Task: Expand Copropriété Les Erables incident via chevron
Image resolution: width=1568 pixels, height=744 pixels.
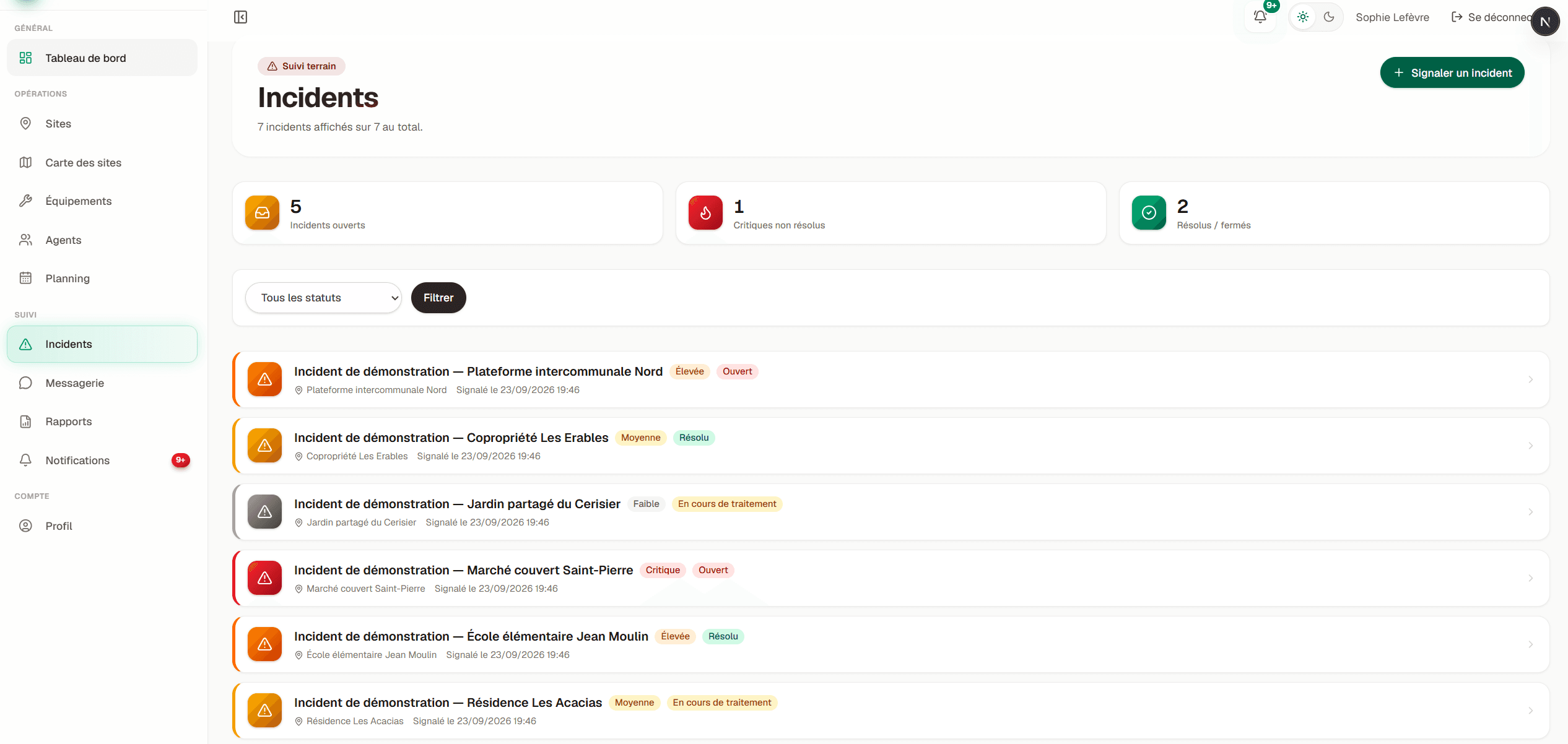Action: (x=1531, y=446)
